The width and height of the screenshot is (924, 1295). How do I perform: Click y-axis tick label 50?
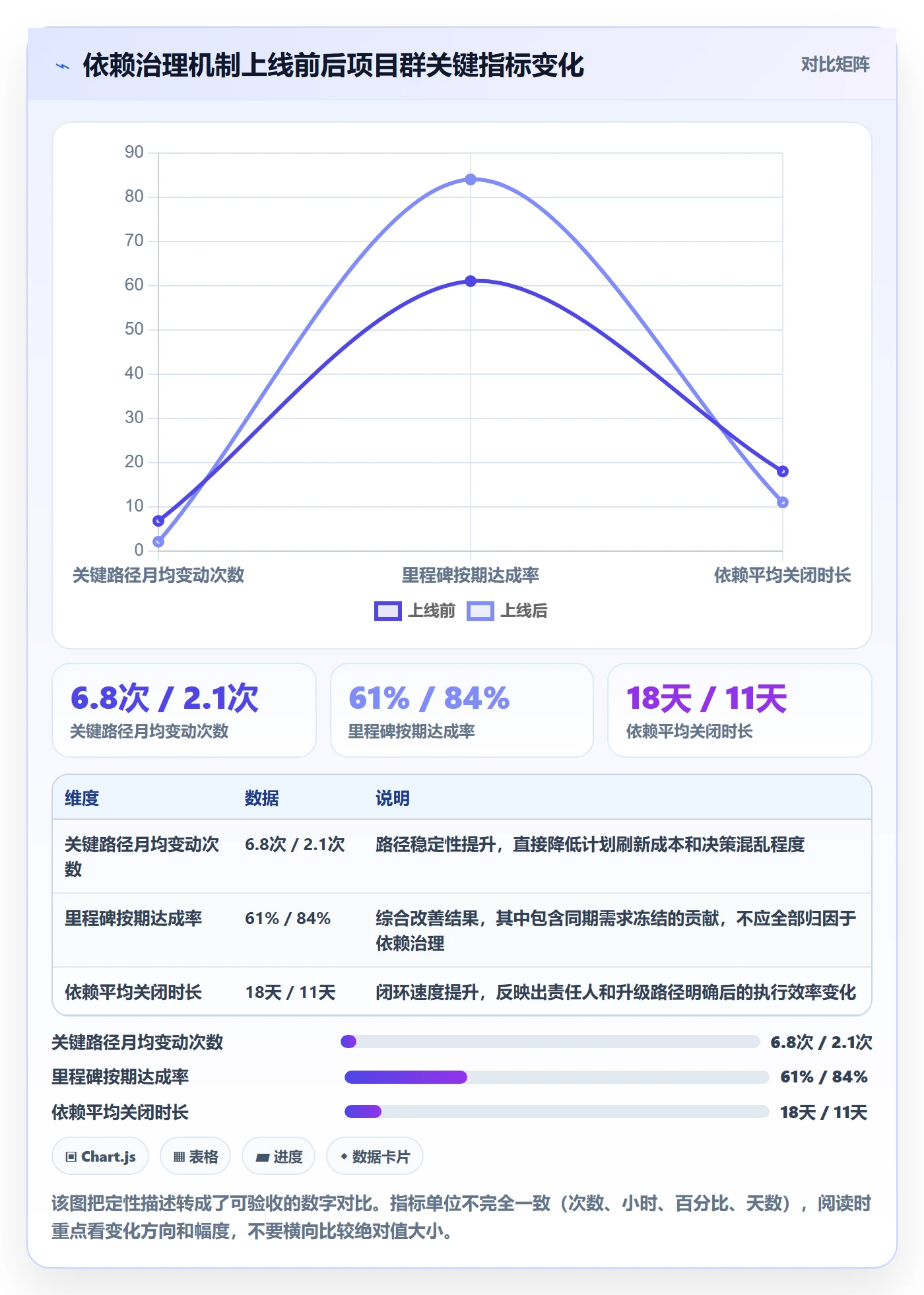pos(134,329)
